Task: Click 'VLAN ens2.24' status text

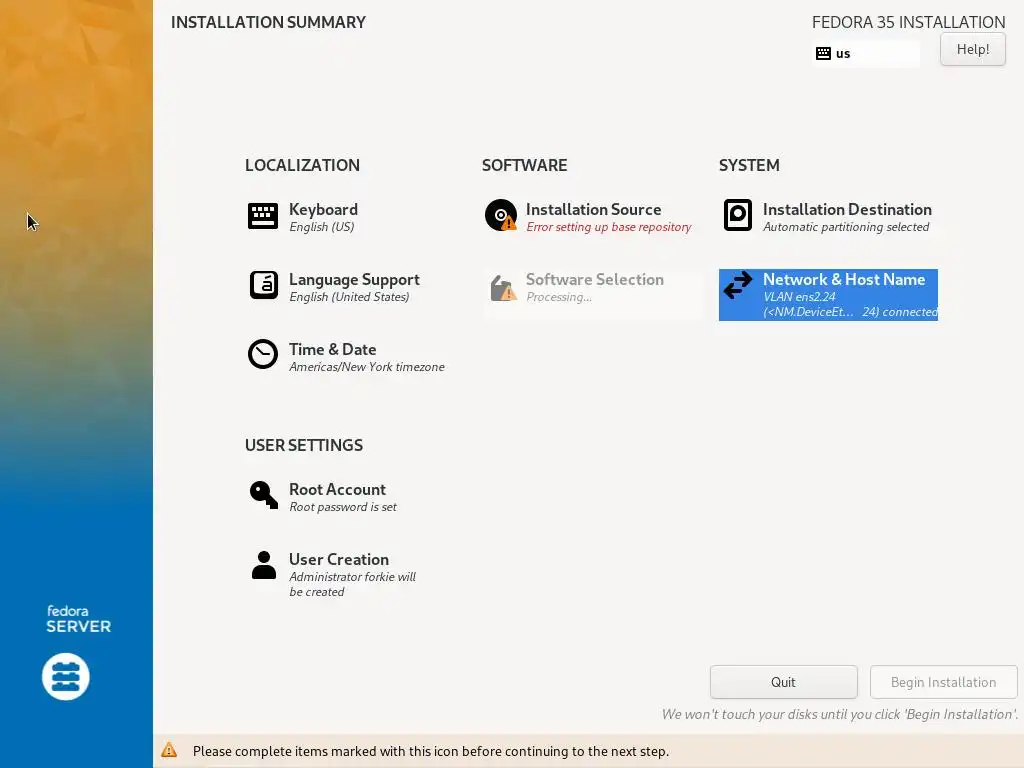Action: (x=799, y=297)
